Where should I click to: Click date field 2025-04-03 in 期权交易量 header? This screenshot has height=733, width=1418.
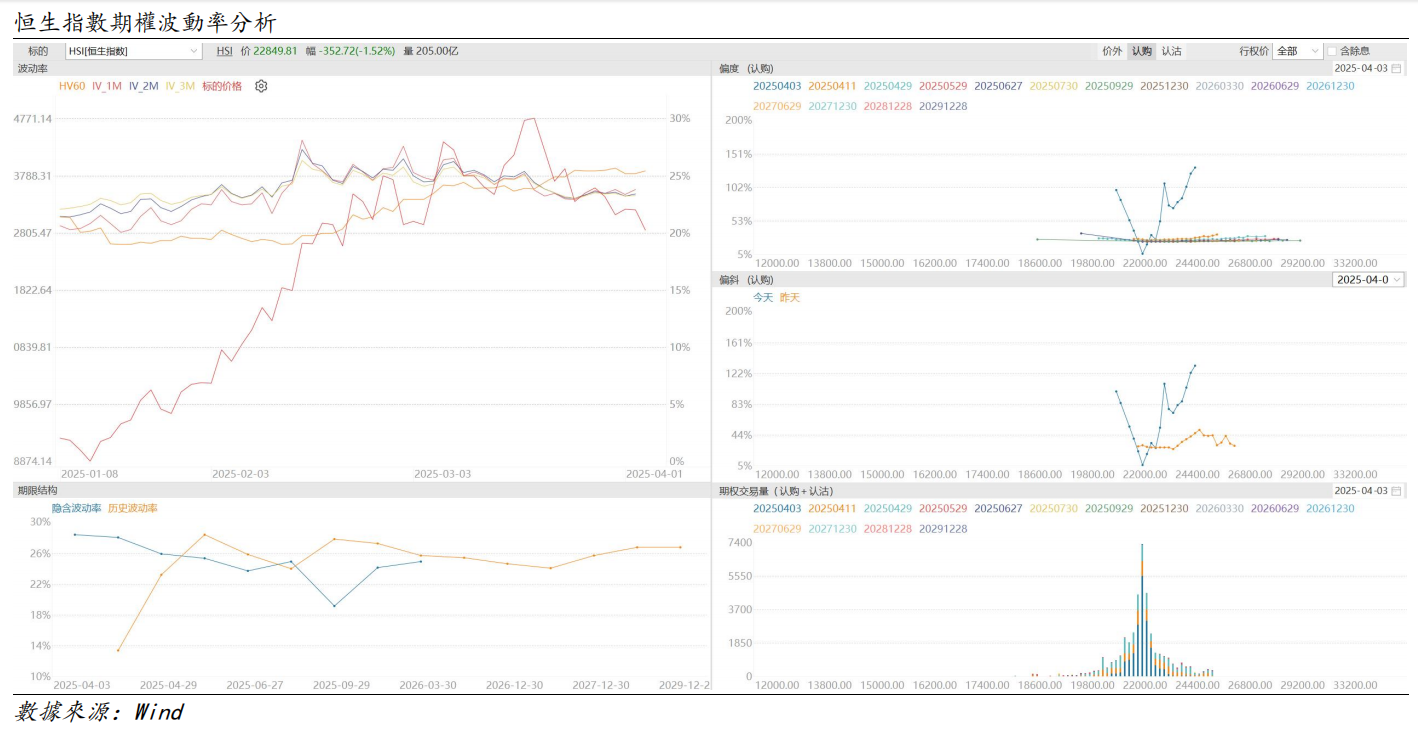(x=1361, y=491)
